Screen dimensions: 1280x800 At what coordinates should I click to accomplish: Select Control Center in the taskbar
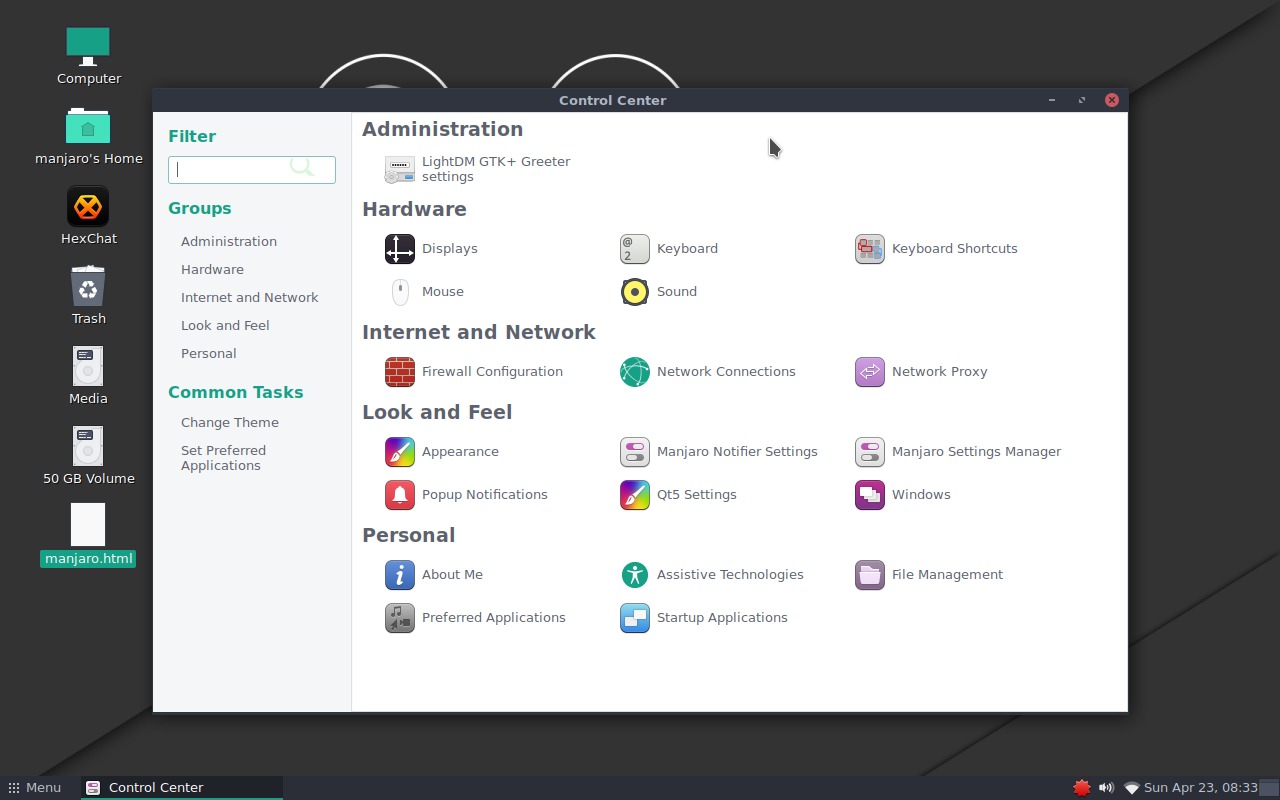coord(155,787)
